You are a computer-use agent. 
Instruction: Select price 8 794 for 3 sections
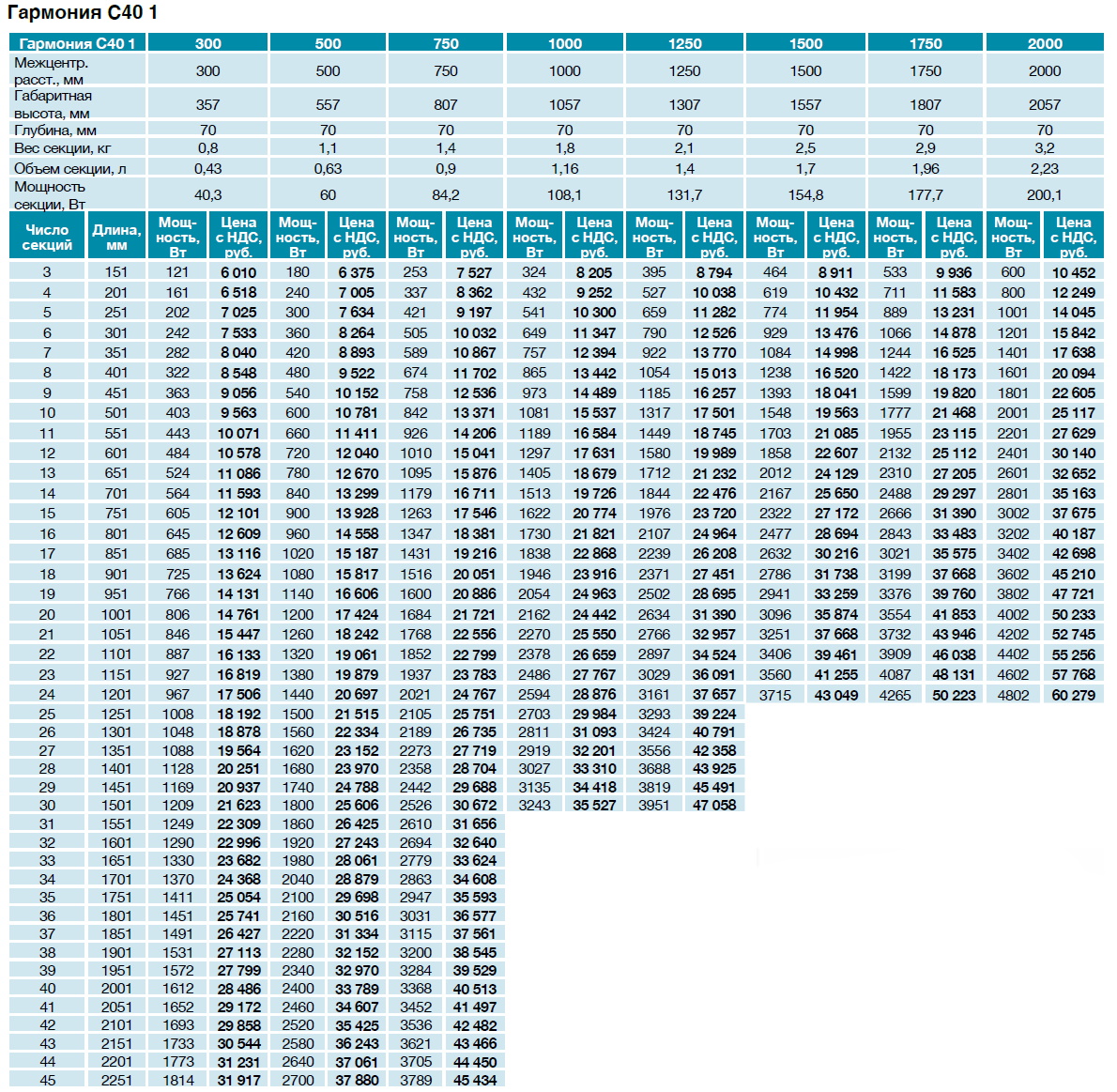713,272
